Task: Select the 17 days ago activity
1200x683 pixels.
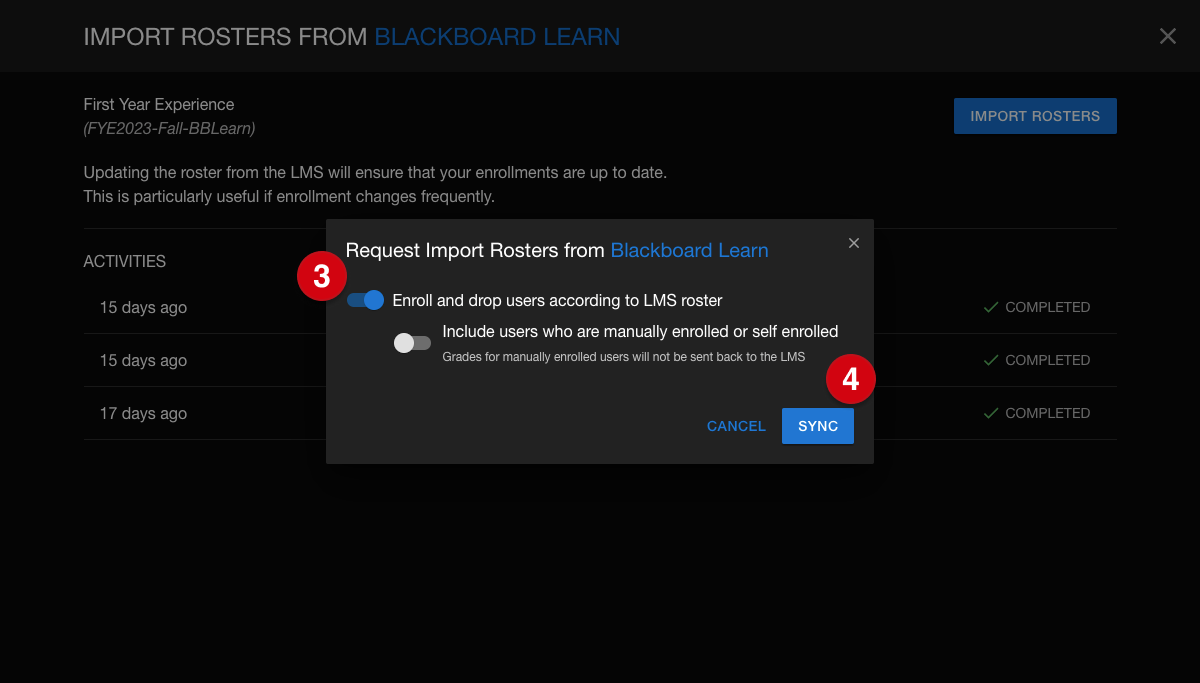Action: coord(600,413)
